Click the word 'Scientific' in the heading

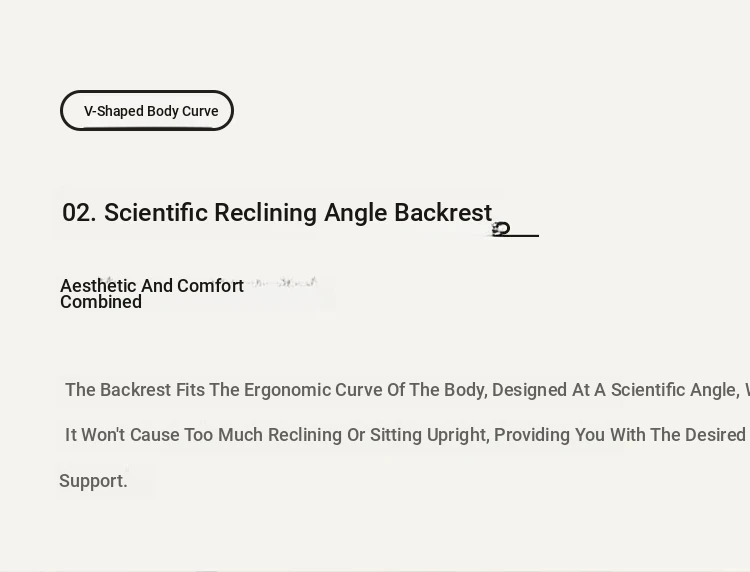click(x=156, y=213)
